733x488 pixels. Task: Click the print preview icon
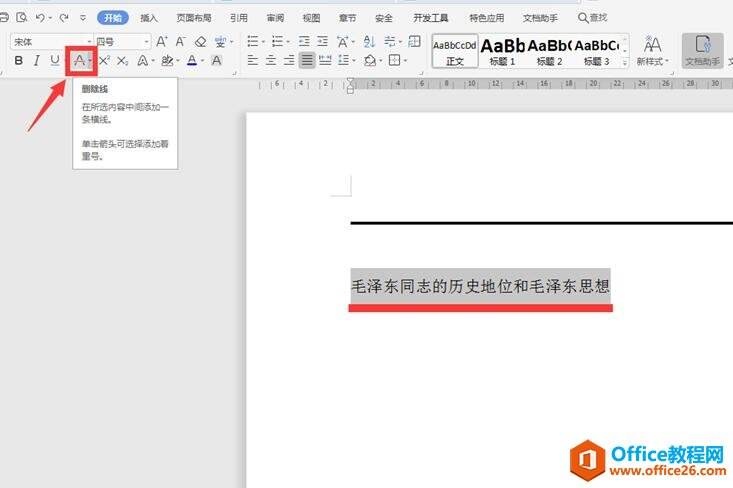click(21, 18)
